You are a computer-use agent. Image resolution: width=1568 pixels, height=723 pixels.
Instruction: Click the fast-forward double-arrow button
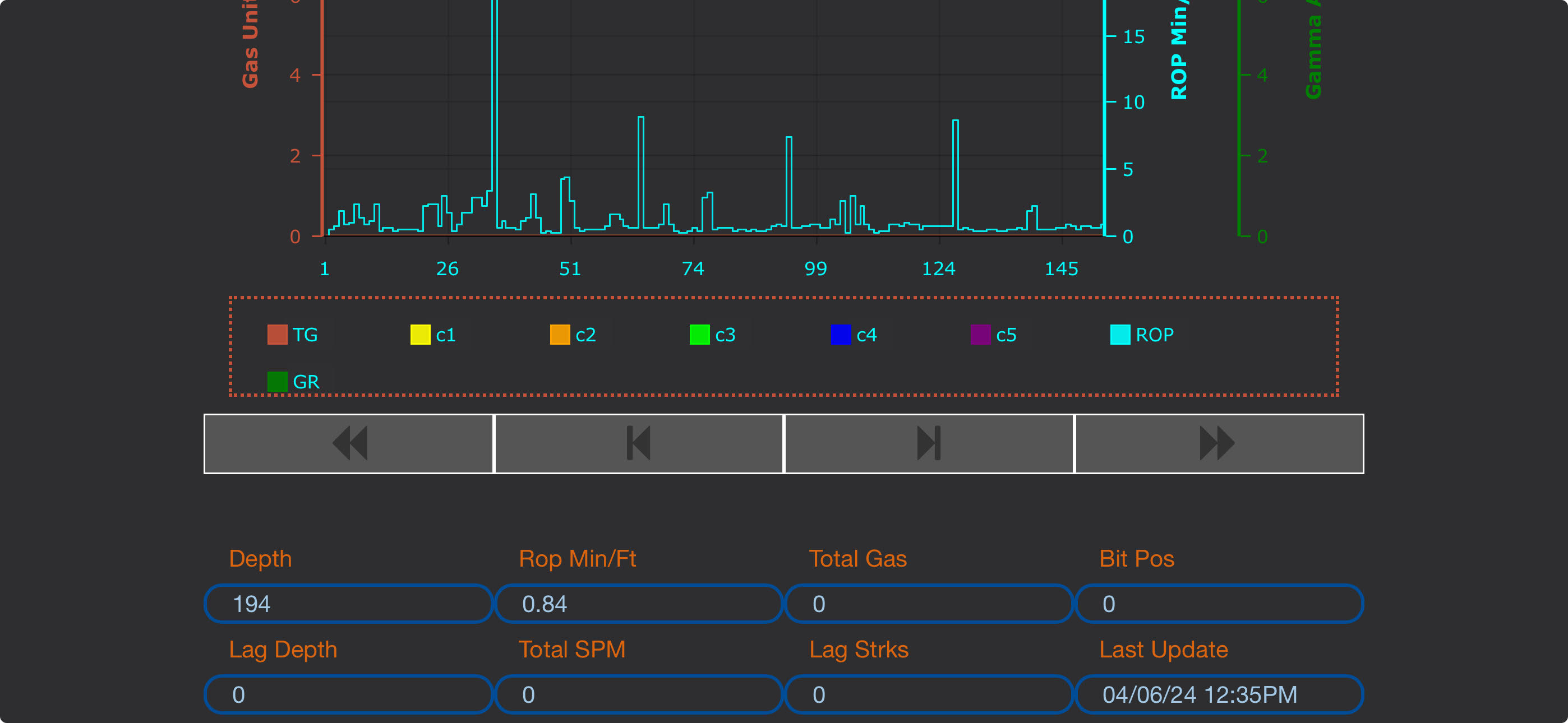[x=1219, y=443]
